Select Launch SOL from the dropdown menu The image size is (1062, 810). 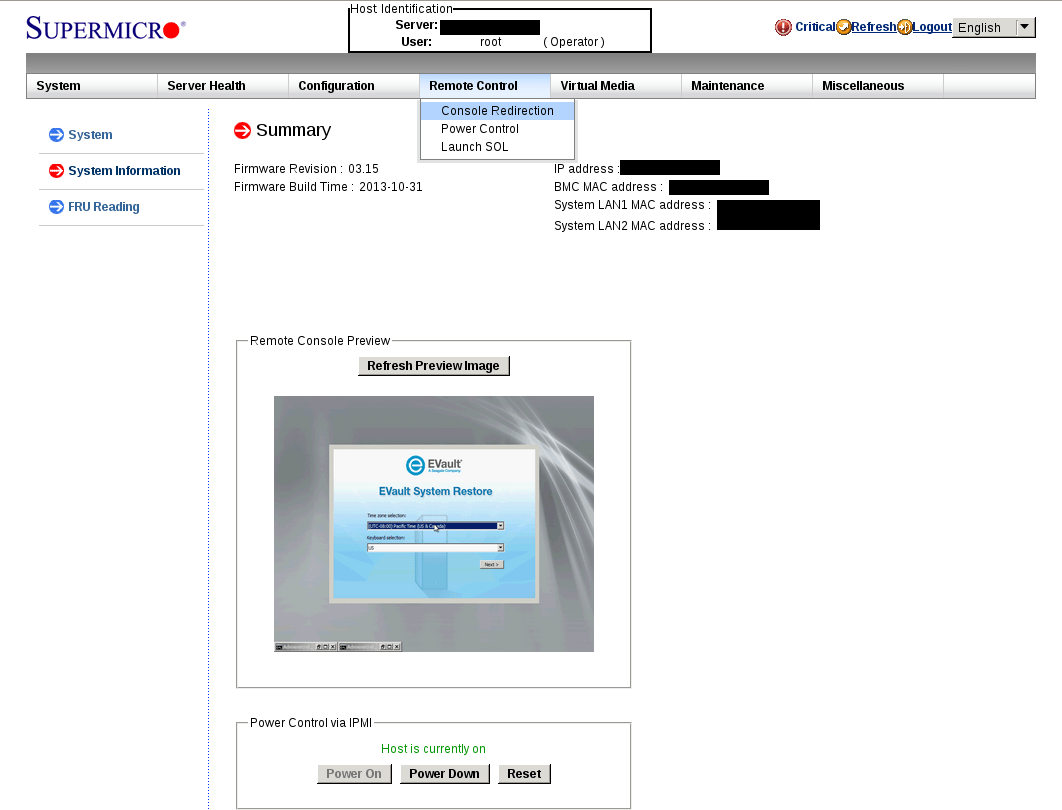coord(497,147)
